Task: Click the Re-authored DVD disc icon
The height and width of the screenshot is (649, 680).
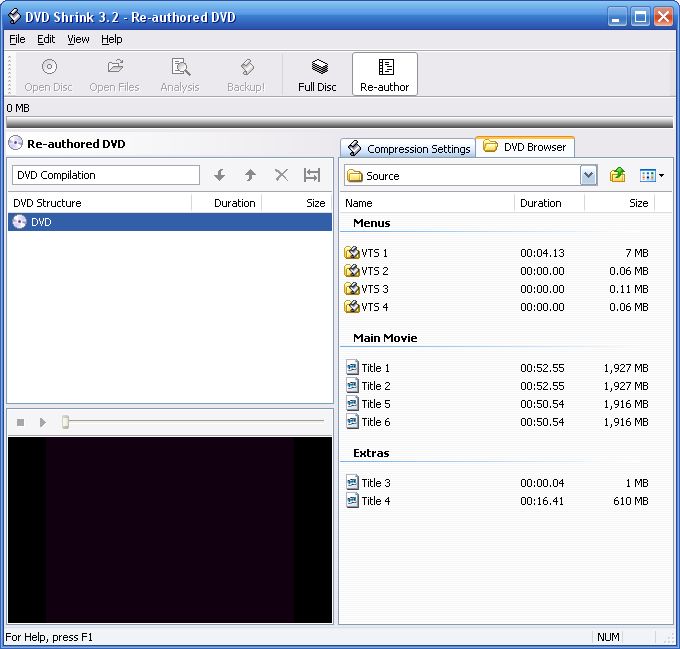Action: (x=16, y=143)
